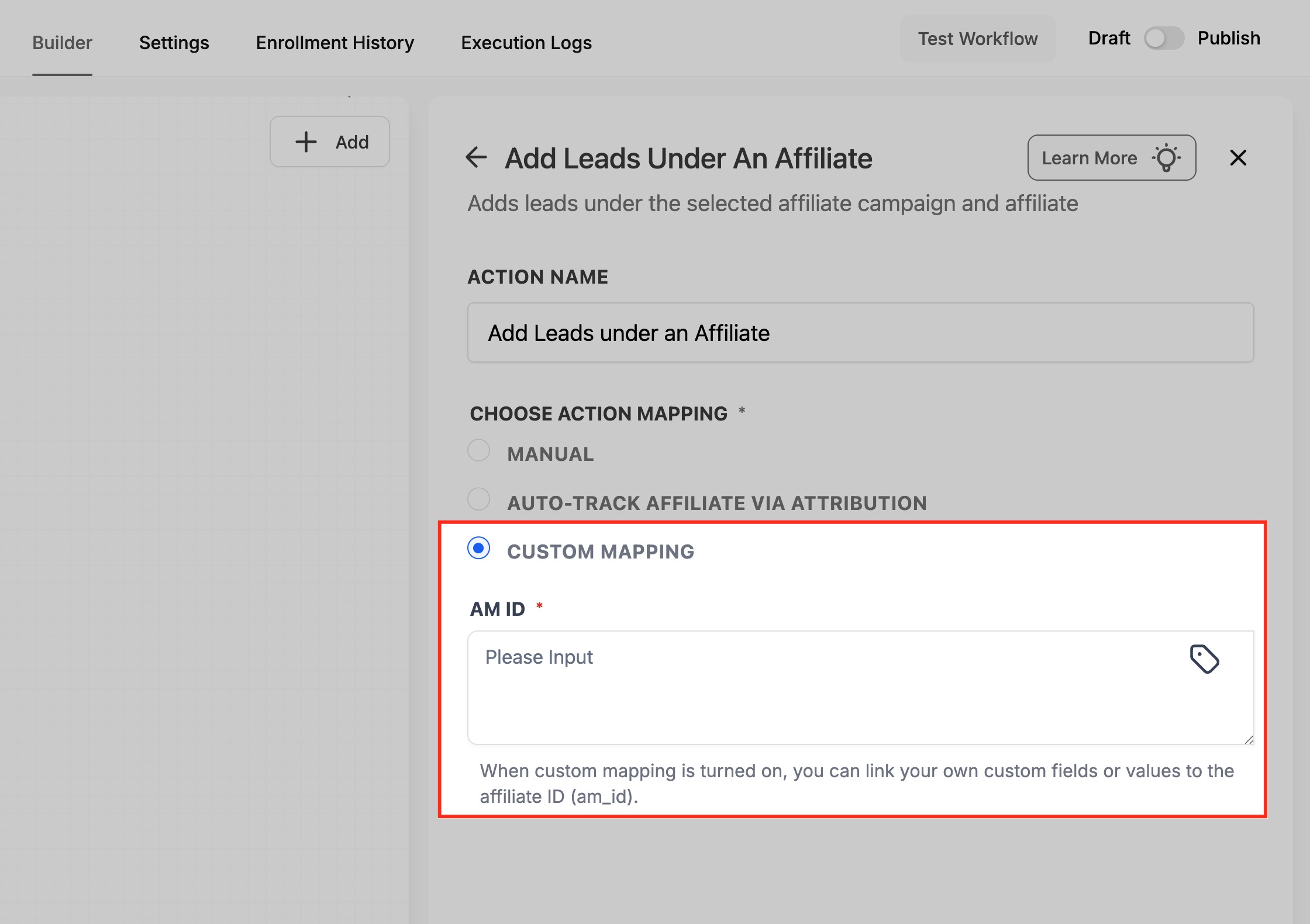Click the Action Name text field
Screen dimensions: 1310x924
tap(860, 333)
